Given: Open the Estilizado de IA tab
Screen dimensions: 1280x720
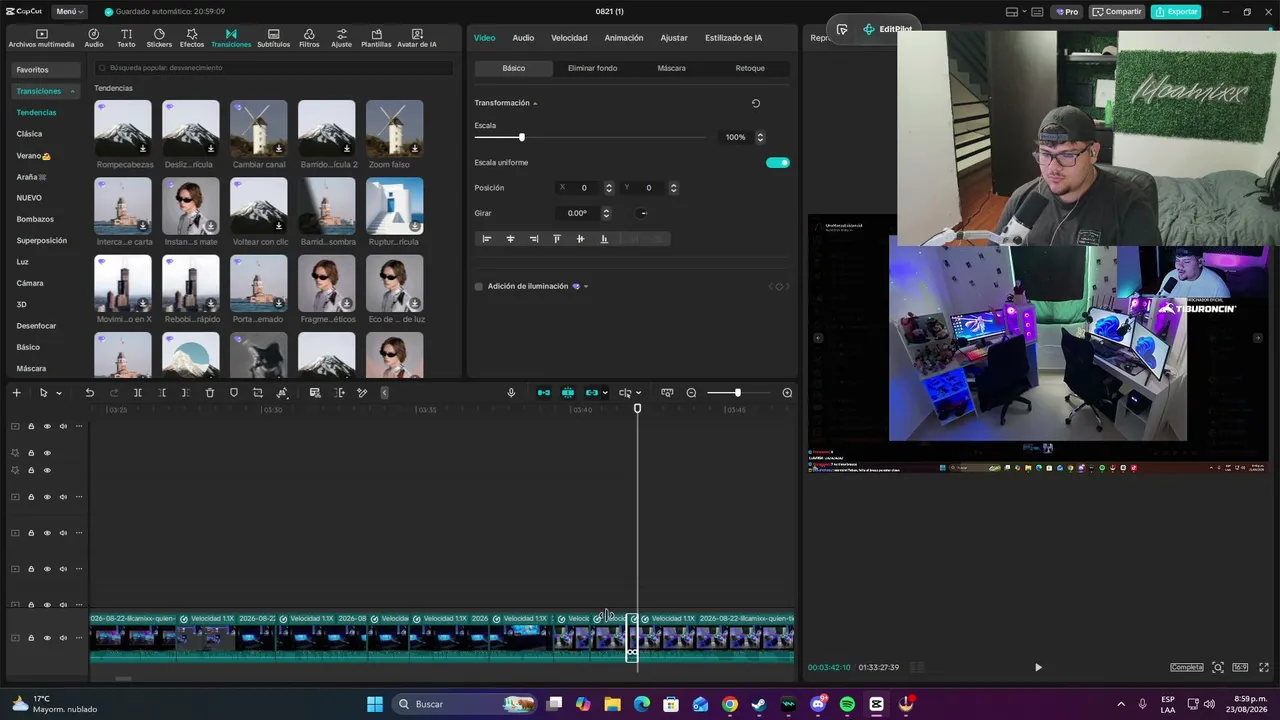Looking at the screenshot, I should click(733, 38).
